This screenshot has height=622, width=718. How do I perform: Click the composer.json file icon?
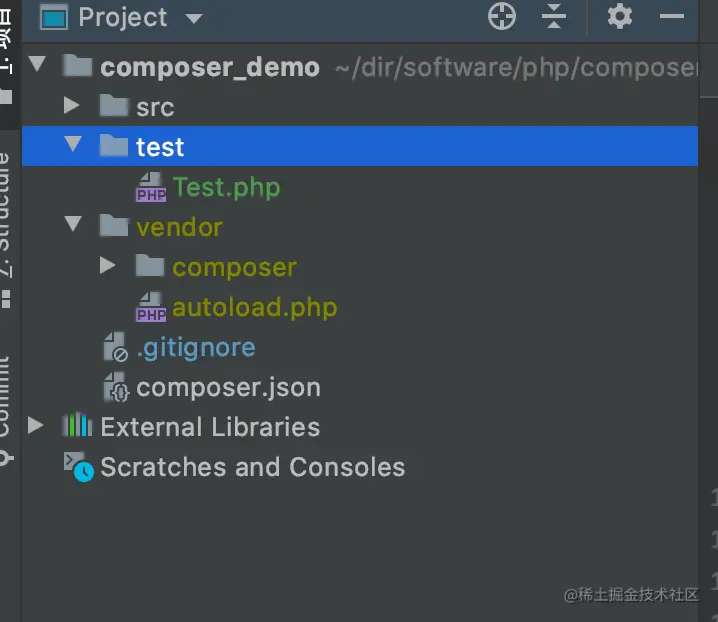coord(115,388)
